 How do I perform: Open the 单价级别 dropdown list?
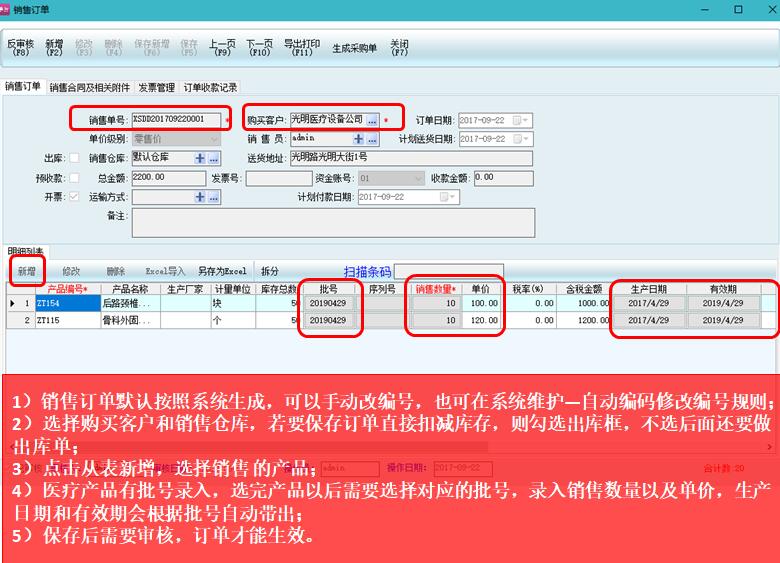click(213, 139)
